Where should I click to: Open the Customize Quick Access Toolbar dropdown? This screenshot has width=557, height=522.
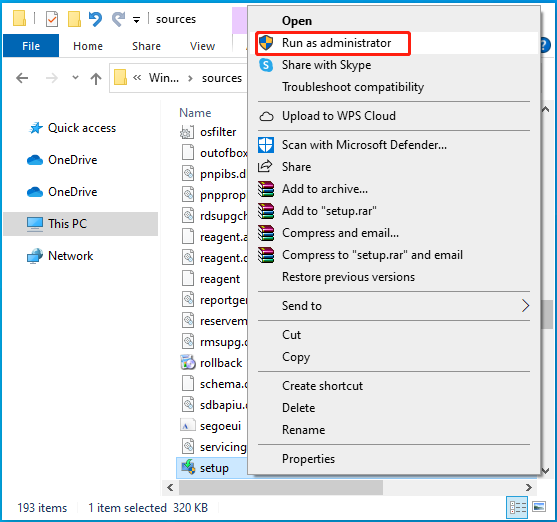136,20
